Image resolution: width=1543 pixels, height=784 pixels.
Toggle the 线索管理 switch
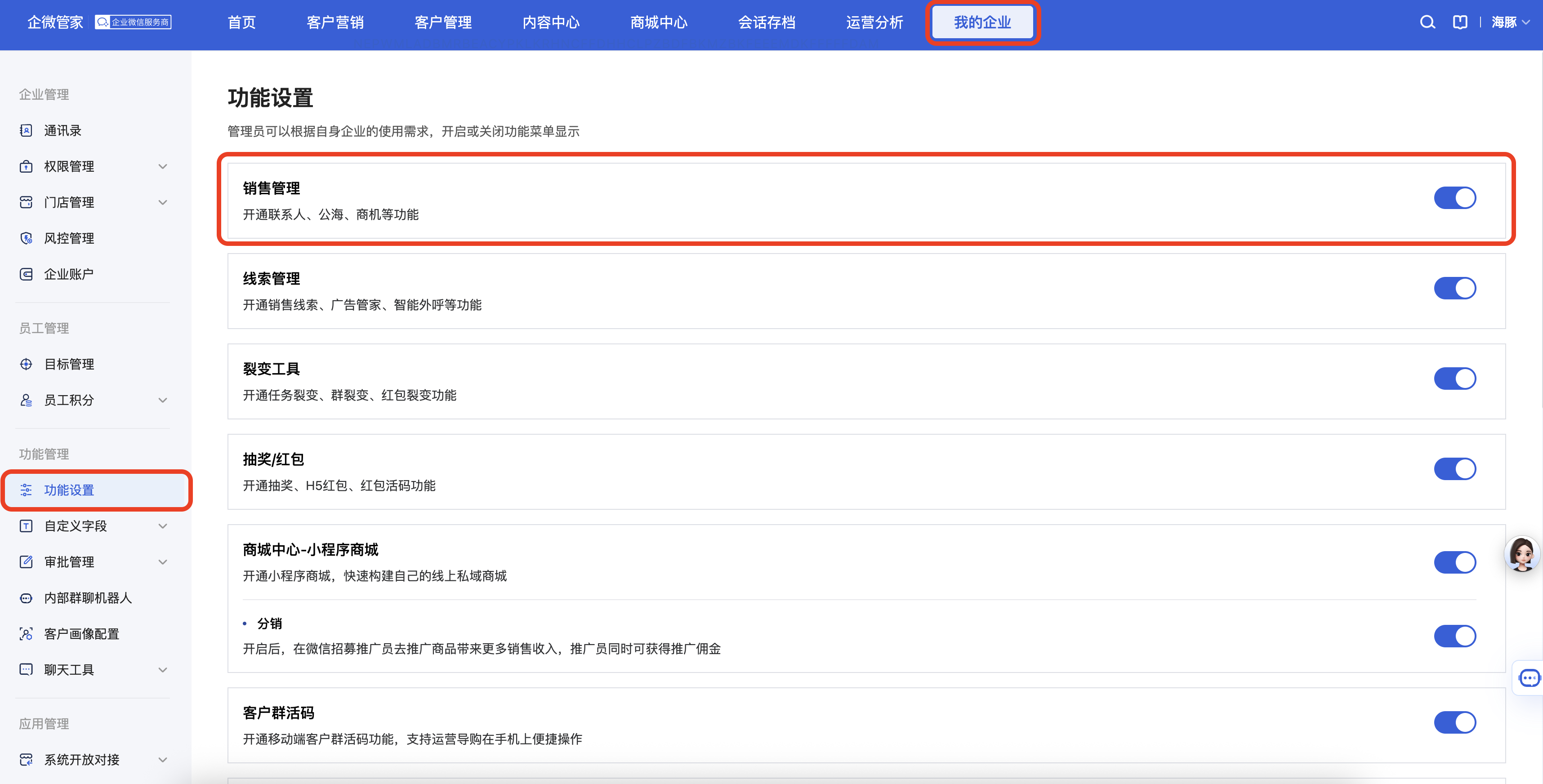coord(1455,288)
